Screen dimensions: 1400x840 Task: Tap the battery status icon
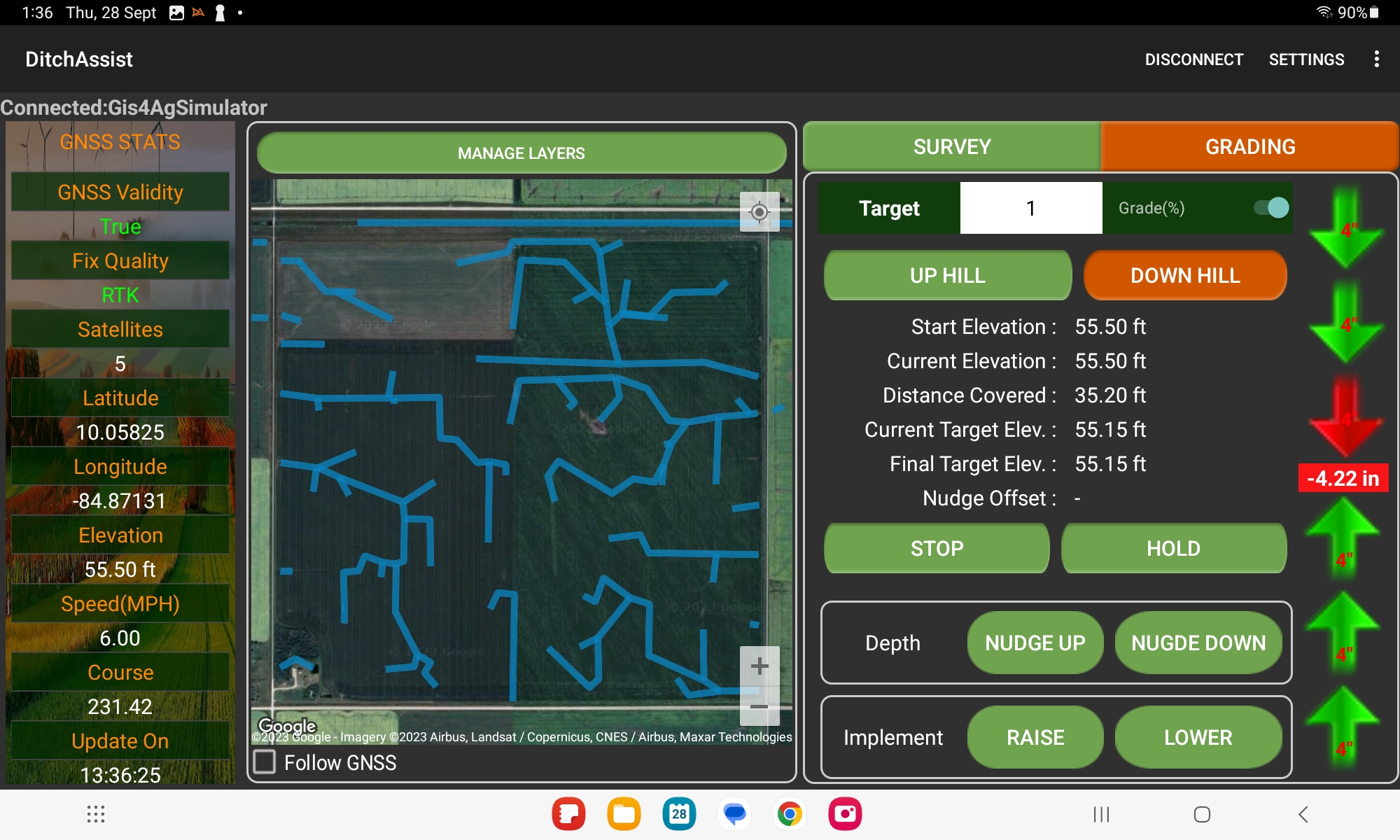(x=1374, y=12)
